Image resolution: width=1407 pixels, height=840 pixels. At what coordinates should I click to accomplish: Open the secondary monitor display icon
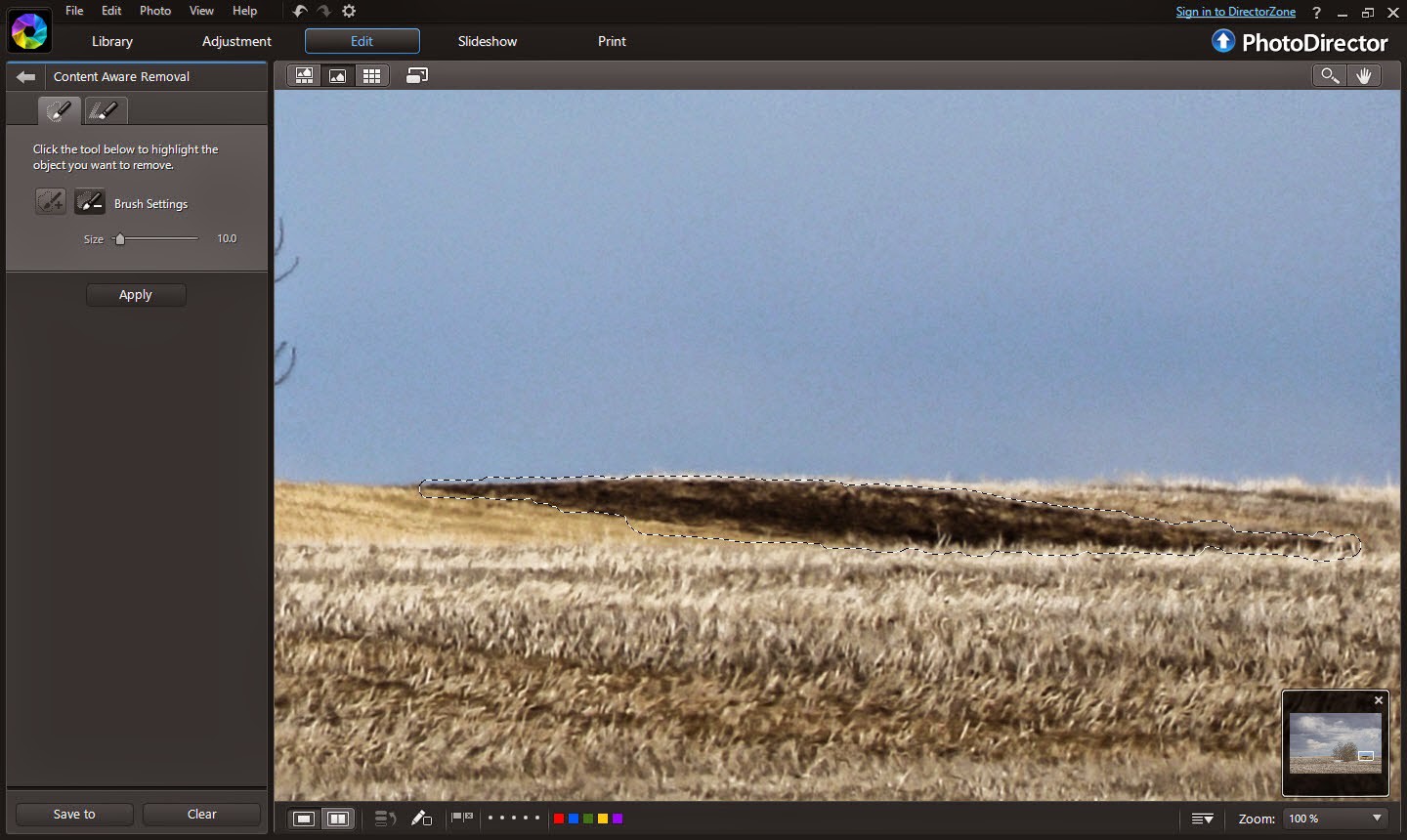(x=417, y=75)
